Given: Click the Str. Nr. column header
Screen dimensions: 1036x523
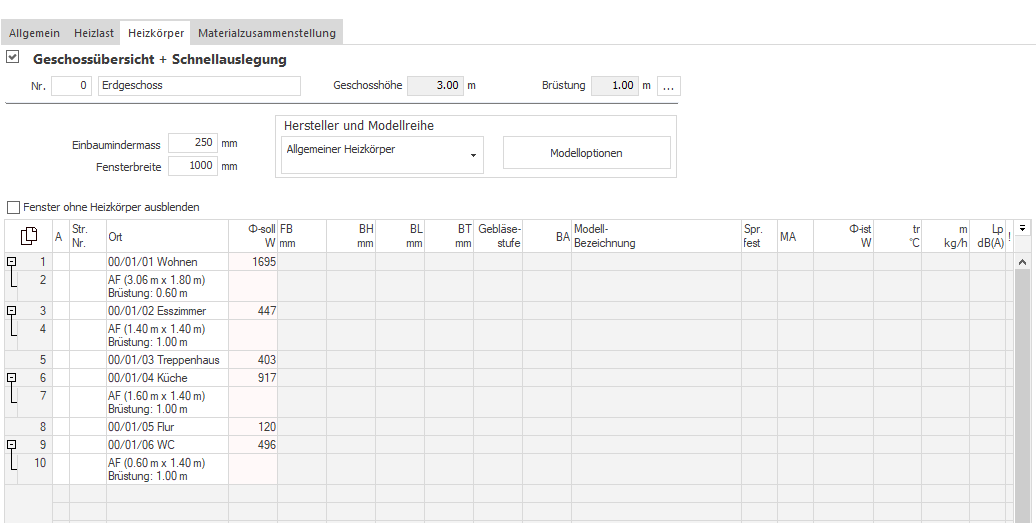Looking at the screenshot, I should tap(88, 236).
